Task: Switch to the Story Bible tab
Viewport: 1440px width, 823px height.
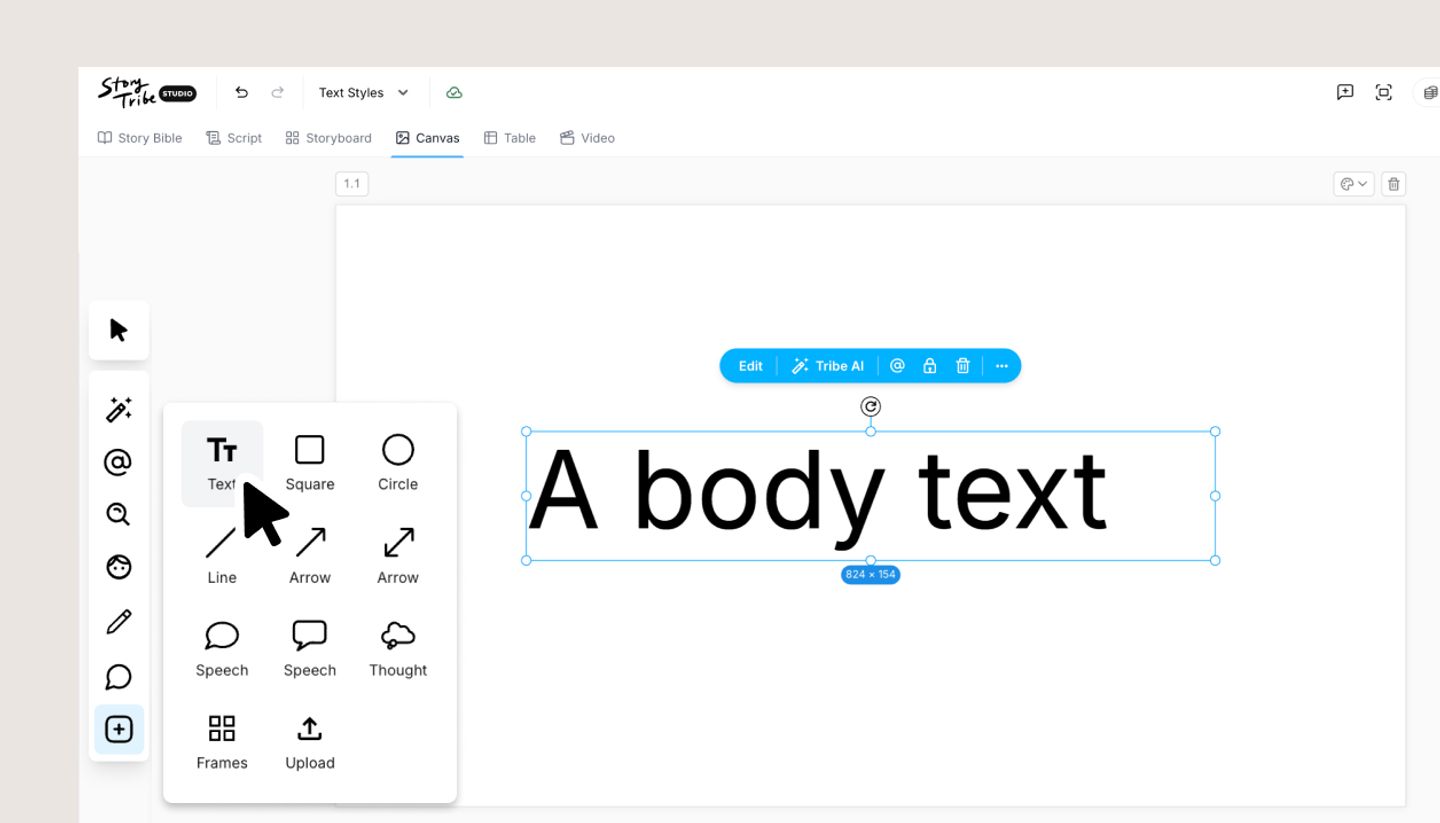Action: 140,138
